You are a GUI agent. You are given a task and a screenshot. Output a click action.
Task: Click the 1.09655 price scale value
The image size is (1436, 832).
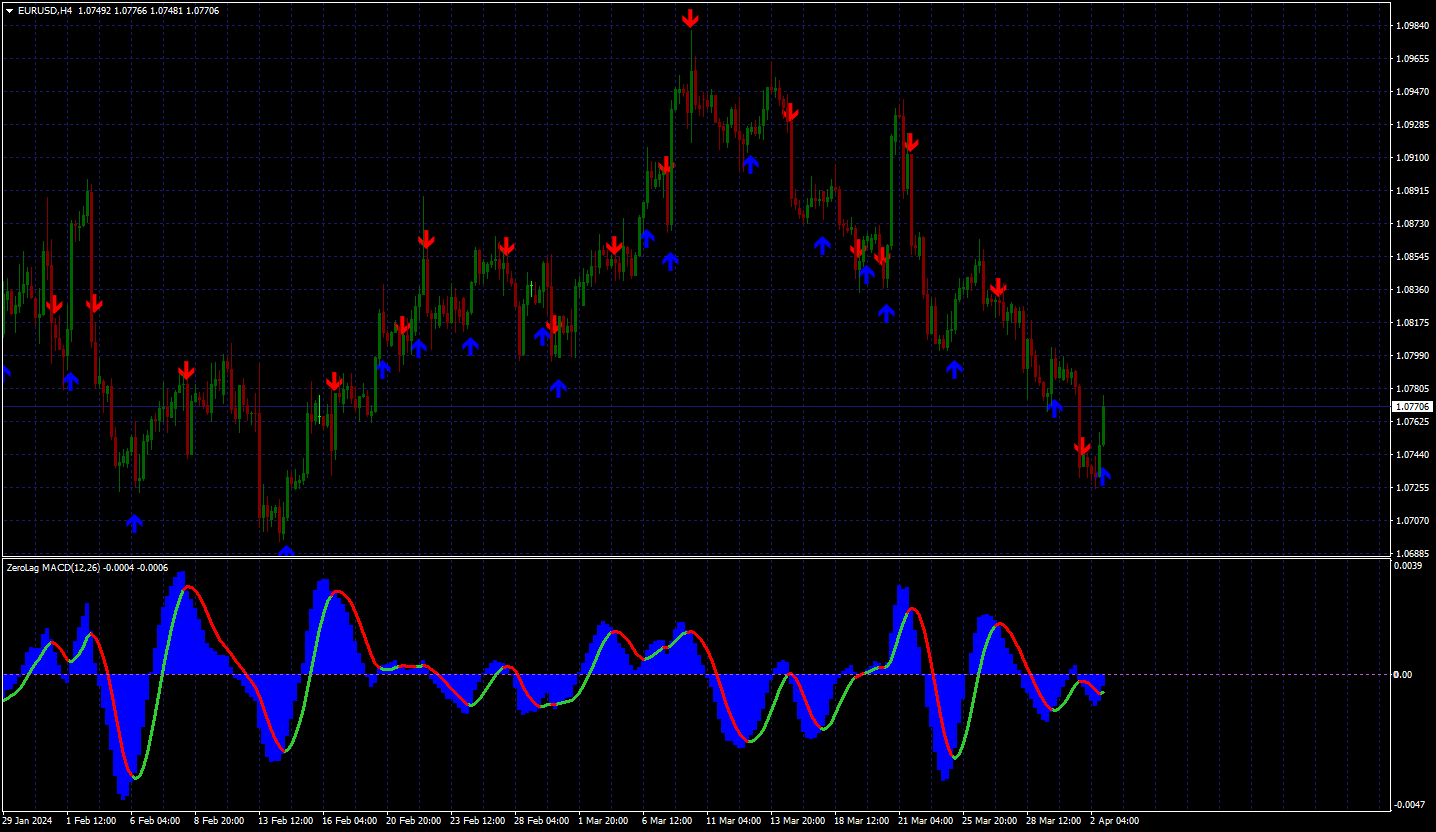1412,59
